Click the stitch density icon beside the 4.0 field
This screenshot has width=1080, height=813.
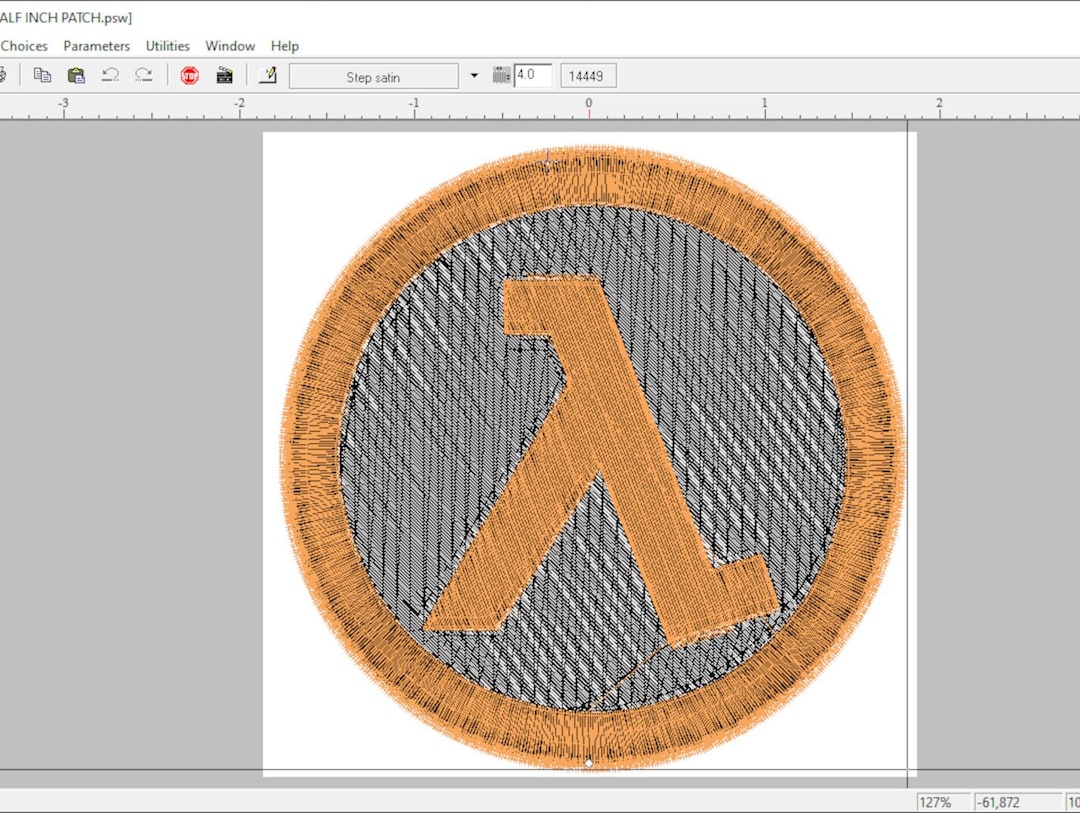point(500,75)
